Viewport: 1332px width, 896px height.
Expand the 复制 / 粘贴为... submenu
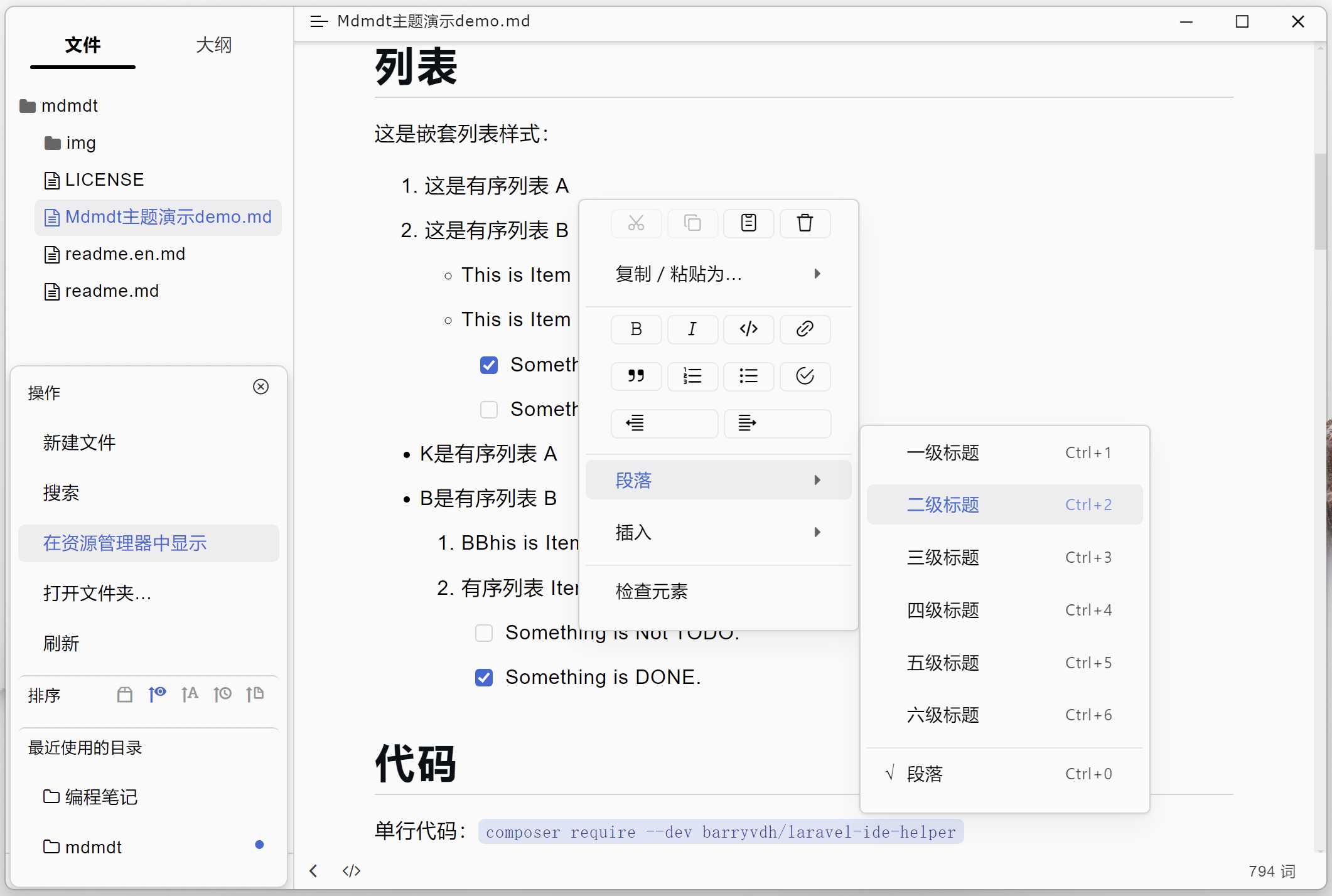pyautogui.click(x=718, y=274)
